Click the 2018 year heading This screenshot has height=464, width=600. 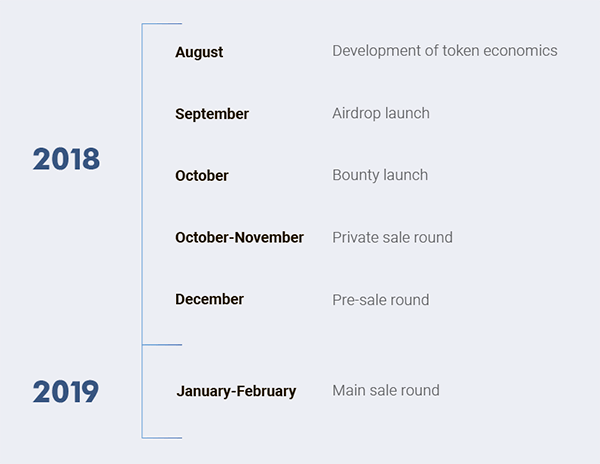[66, 159]
